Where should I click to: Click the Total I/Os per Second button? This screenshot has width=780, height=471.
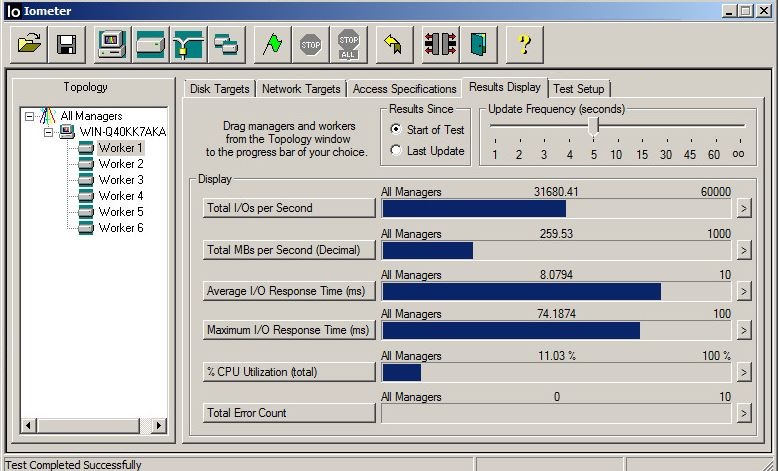coord(289,208)
